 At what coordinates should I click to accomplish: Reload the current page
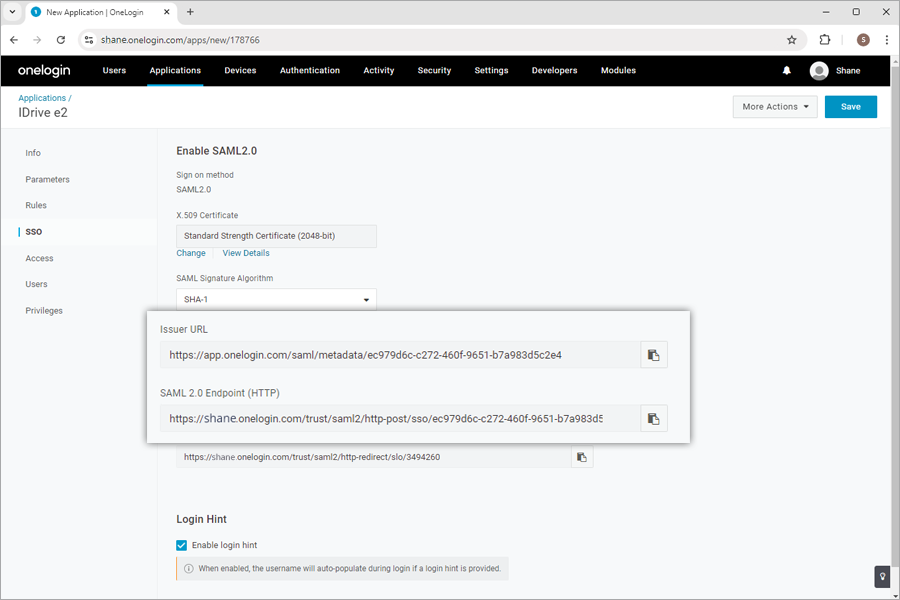coord(61,40)
